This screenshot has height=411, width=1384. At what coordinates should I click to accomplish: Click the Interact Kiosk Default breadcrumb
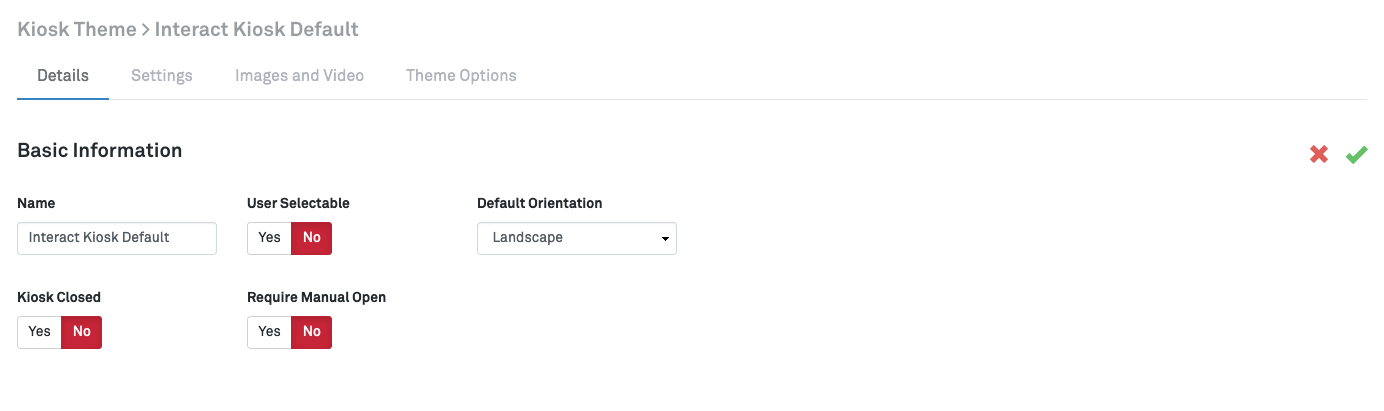tap(256, 29)
